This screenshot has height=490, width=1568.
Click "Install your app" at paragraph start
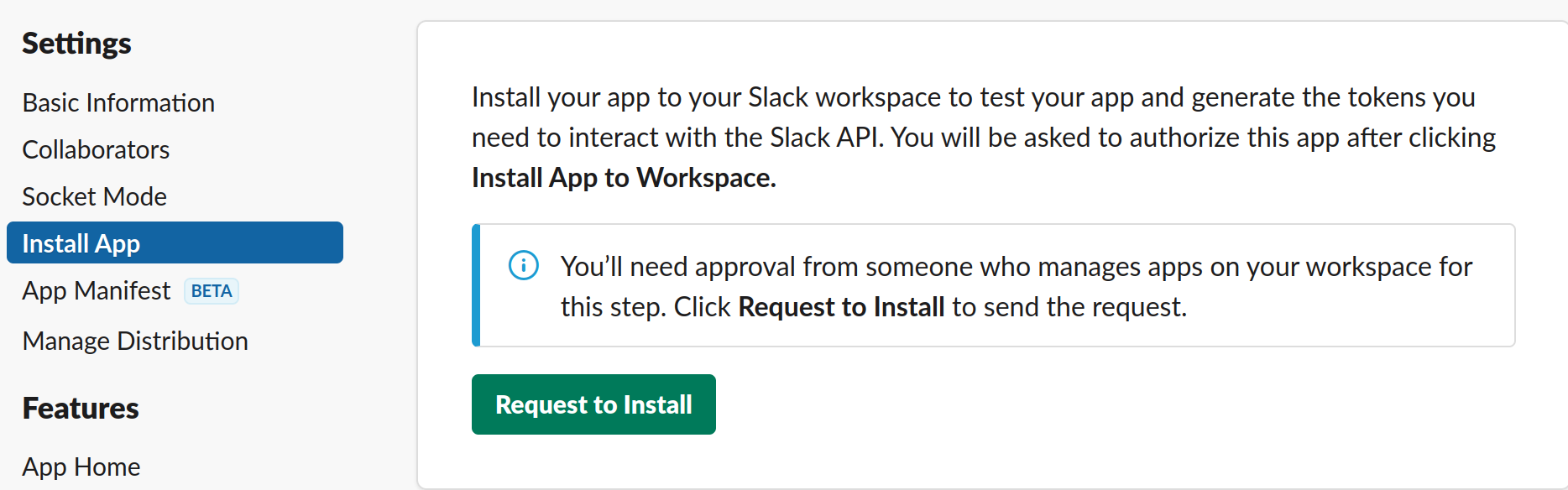[x=561, y=97]
